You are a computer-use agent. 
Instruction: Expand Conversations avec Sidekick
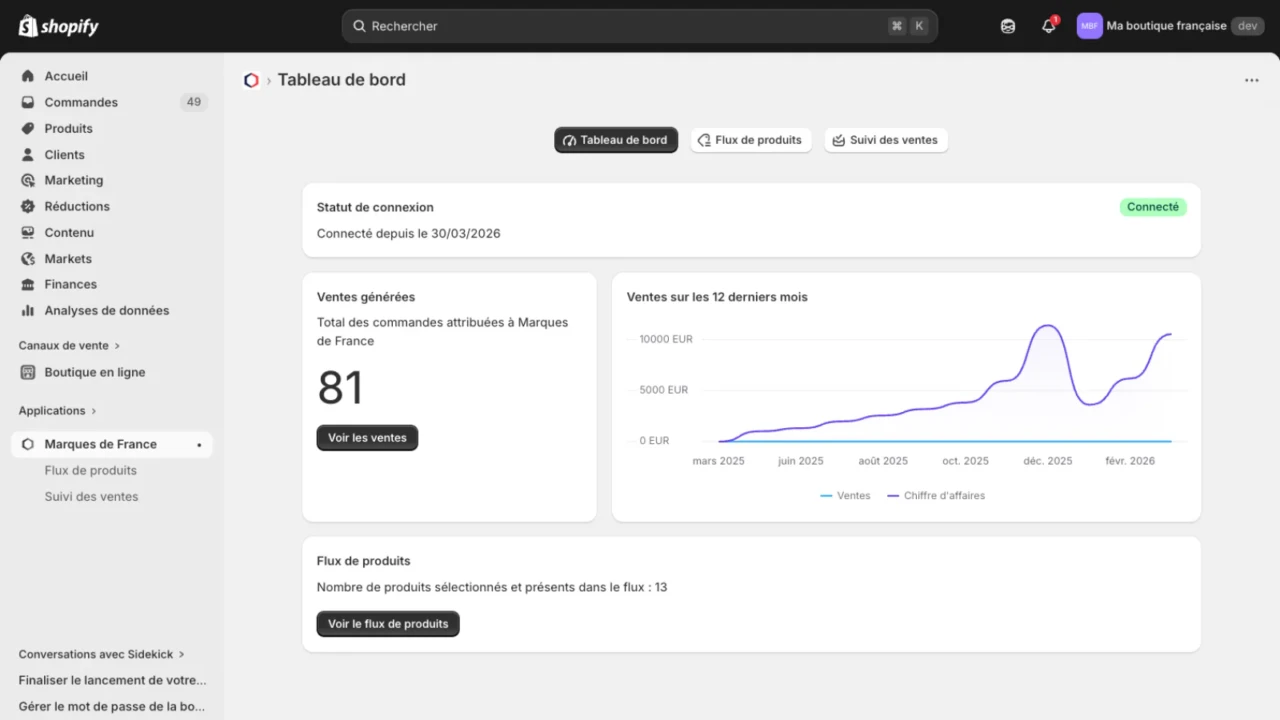102,654
